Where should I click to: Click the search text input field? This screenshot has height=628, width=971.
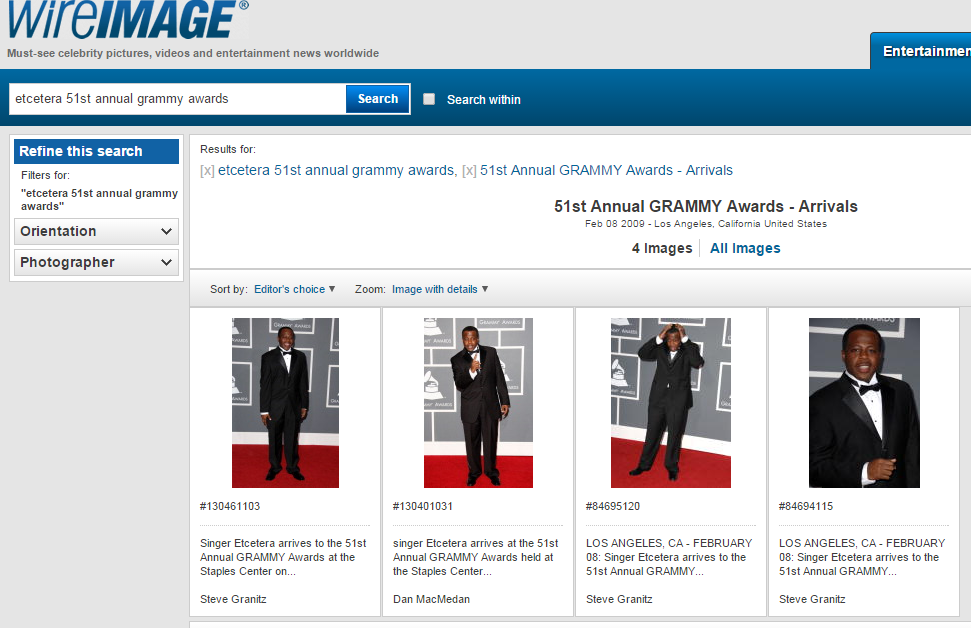tap(177, 99)
